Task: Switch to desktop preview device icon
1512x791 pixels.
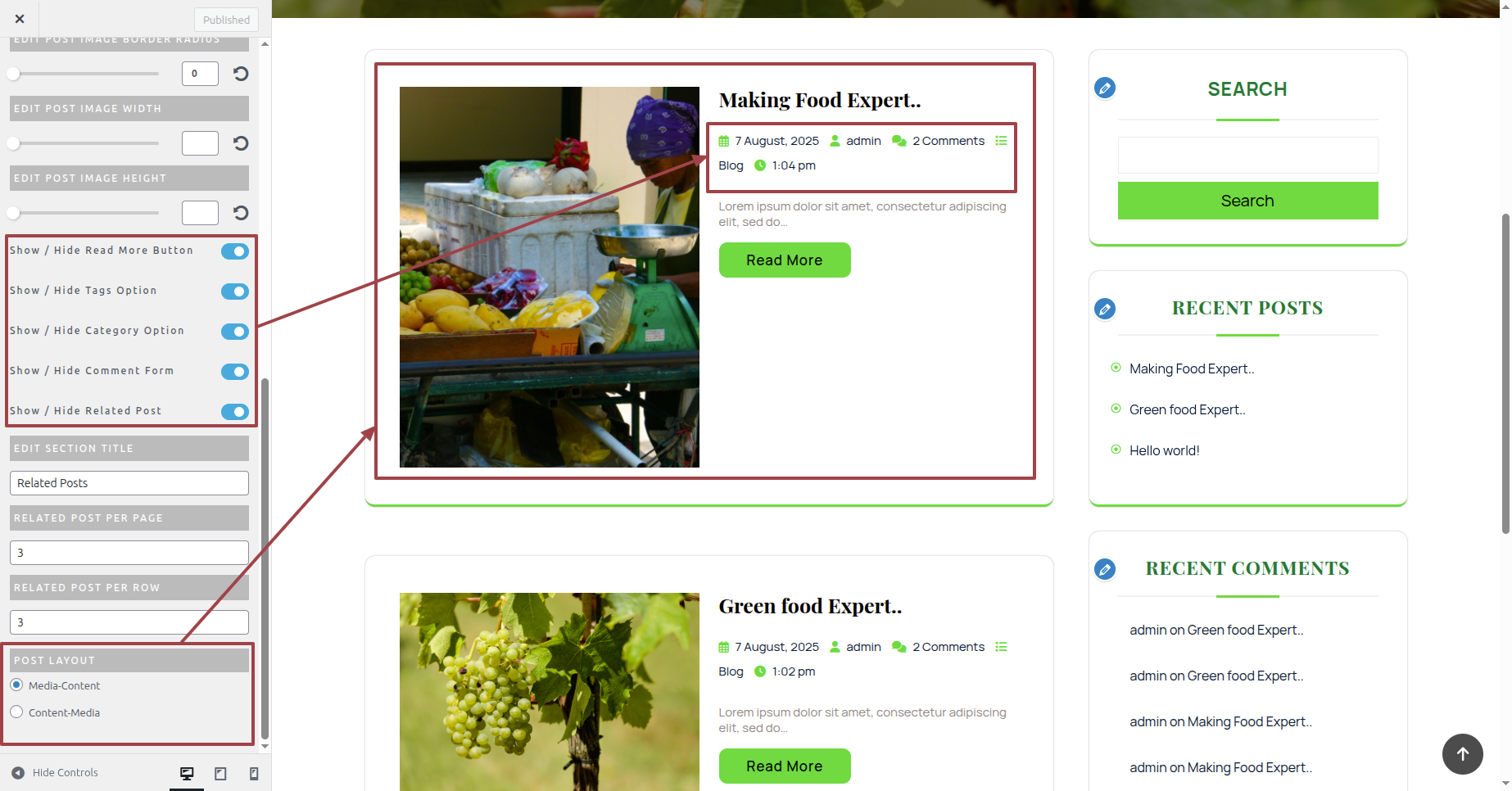Action: tap(187, 774)
